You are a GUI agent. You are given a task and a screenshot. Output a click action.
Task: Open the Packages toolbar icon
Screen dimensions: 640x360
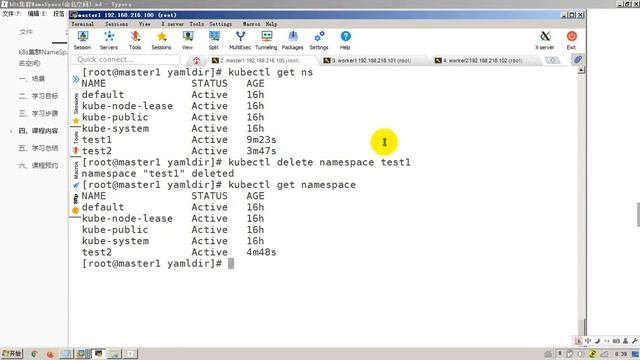tap(293, 40)
